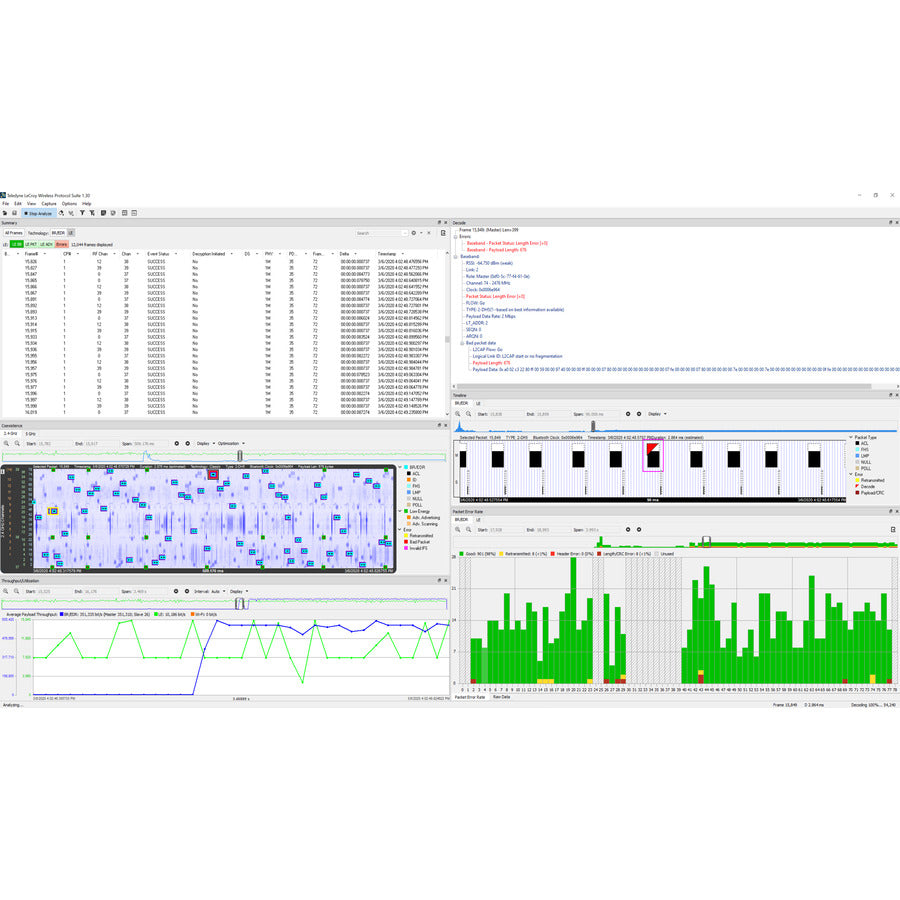Image resolution: width=900 pixels, height=900 pixels.
Task: Switch to the LE tab in Packet Error Rate
Action: (477, 520)
